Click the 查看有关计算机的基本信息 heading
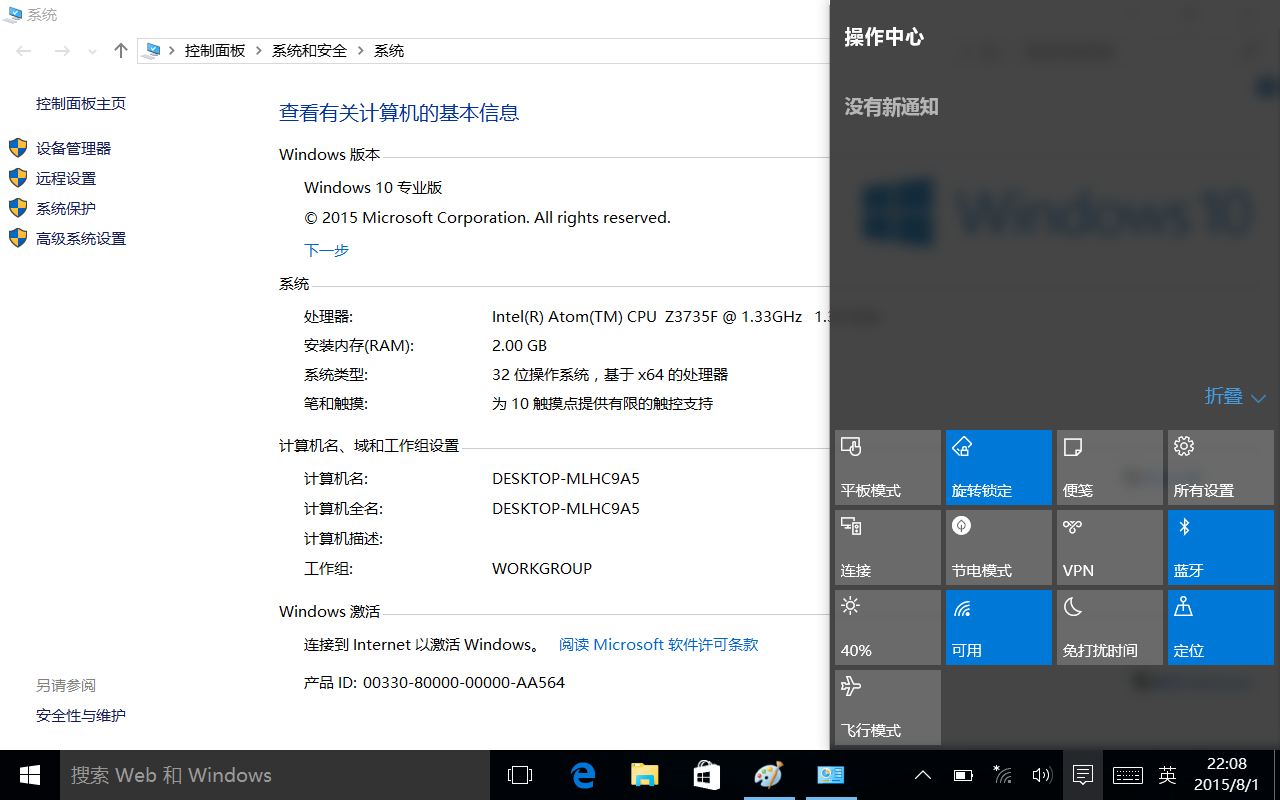This screenshot has width=1280, height=800. tap(399, 113)
